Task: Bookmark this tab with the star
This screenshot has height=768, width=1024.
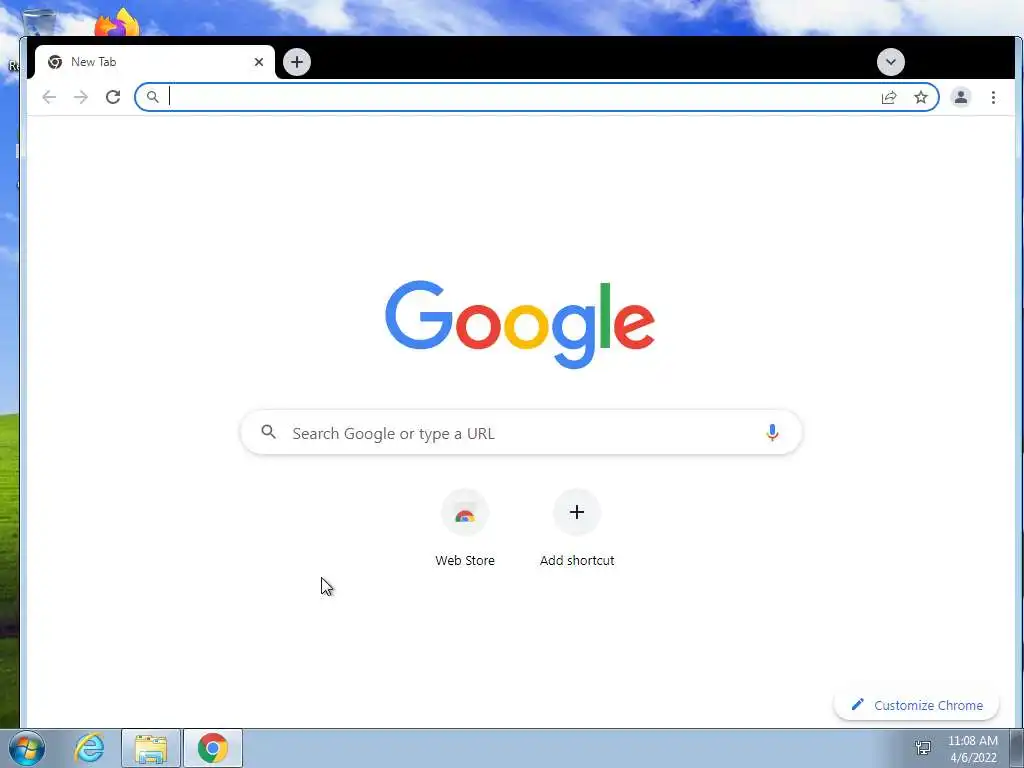Action: tap(921, 97)
